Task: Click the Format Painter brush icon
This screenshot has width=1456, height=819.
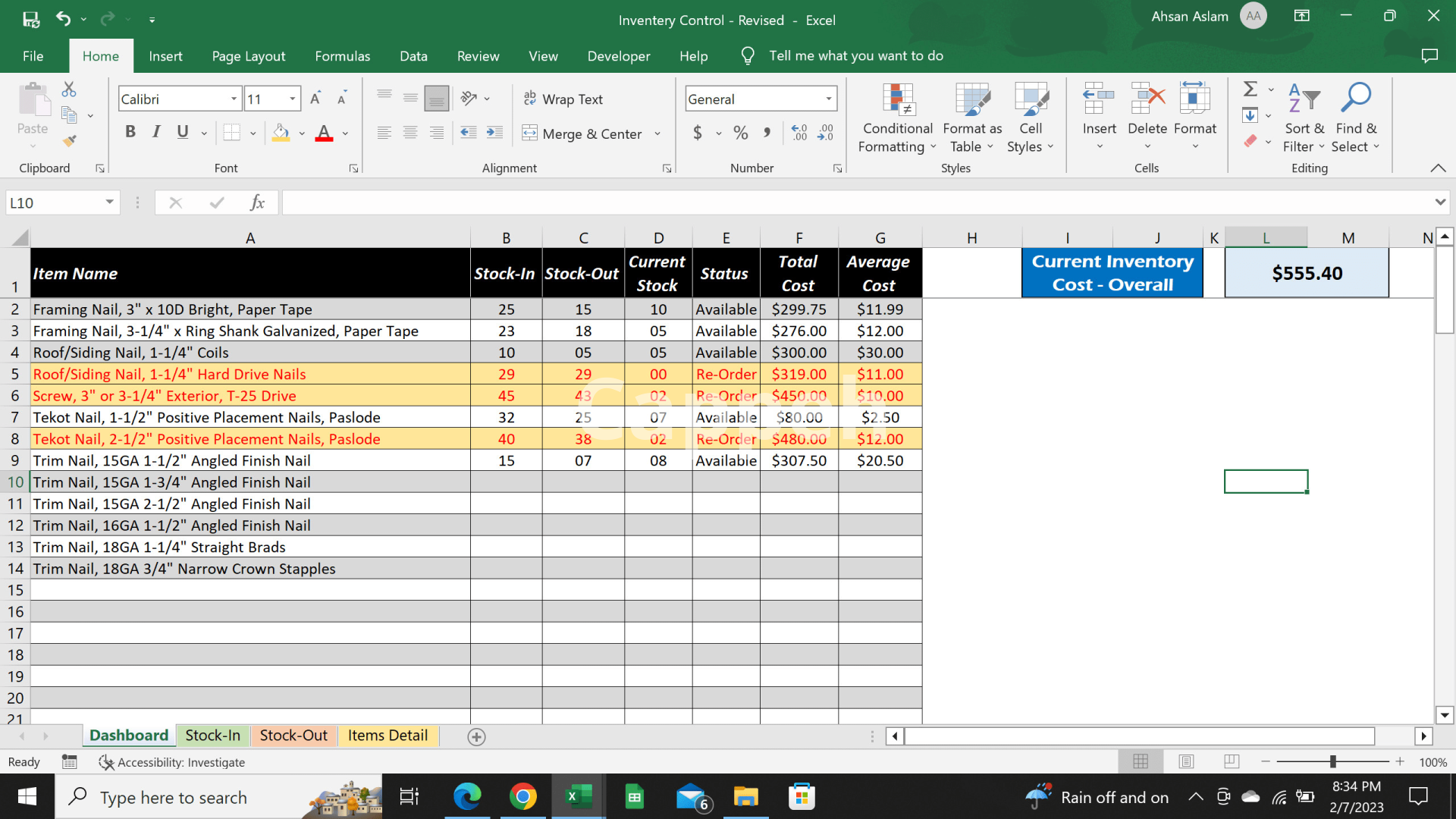Action: pyautogui.click(x=70, y=141)
